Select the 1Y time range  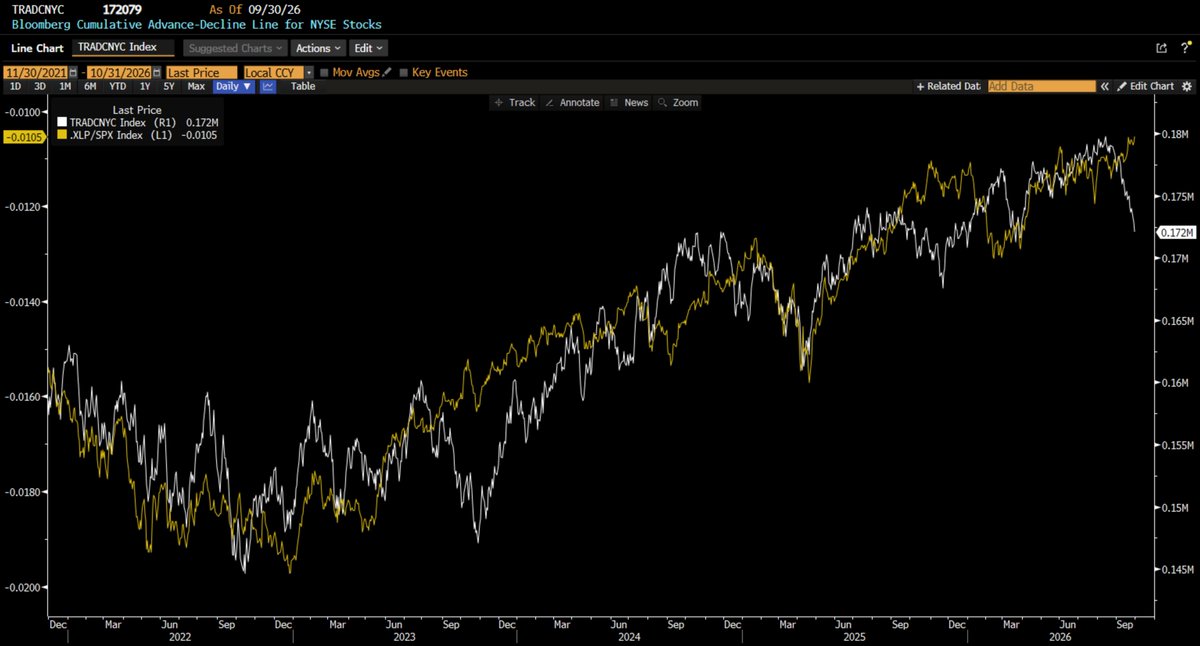(x=144, y=87)
